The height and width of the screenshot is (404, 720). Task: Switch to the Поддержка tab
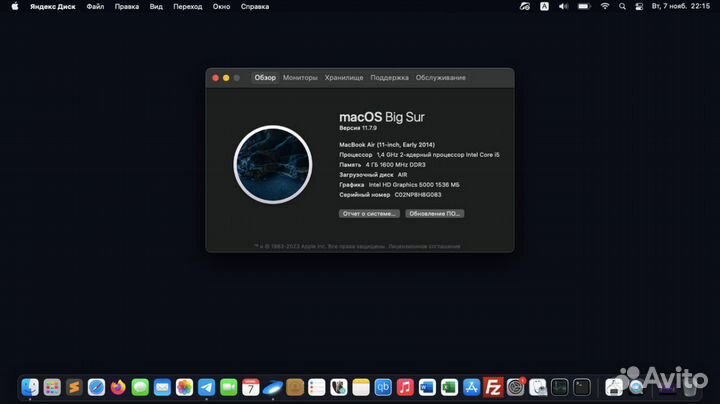pos(389,78)
